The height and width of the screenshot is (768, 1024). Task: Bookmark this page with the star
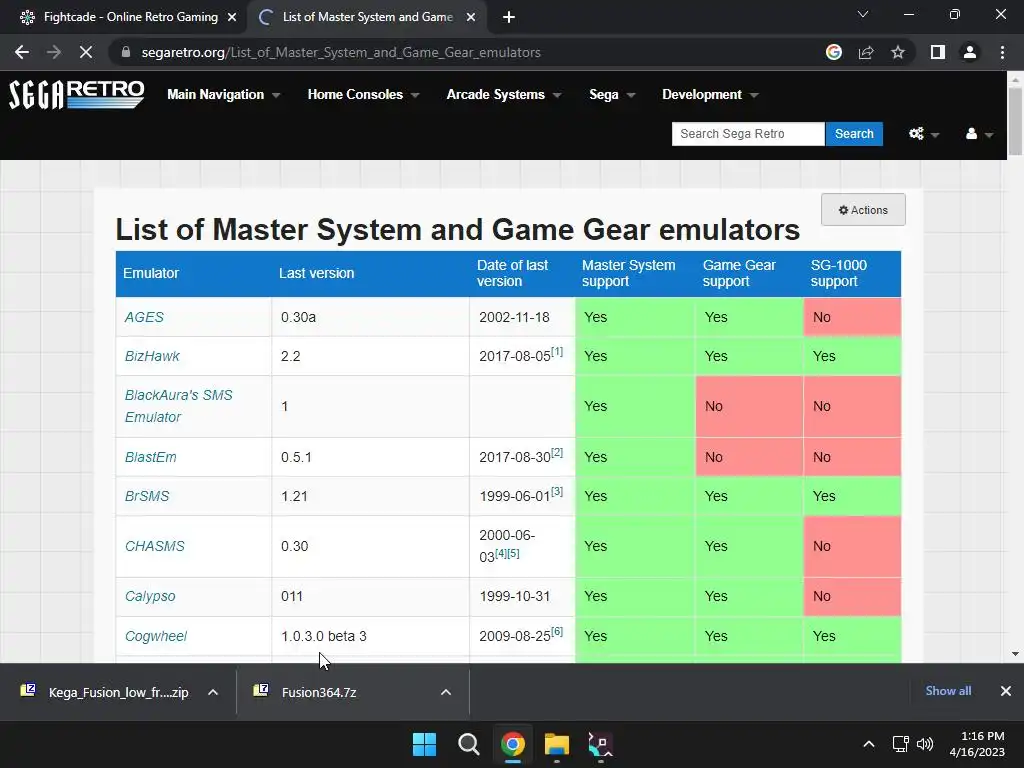(898, 52)
